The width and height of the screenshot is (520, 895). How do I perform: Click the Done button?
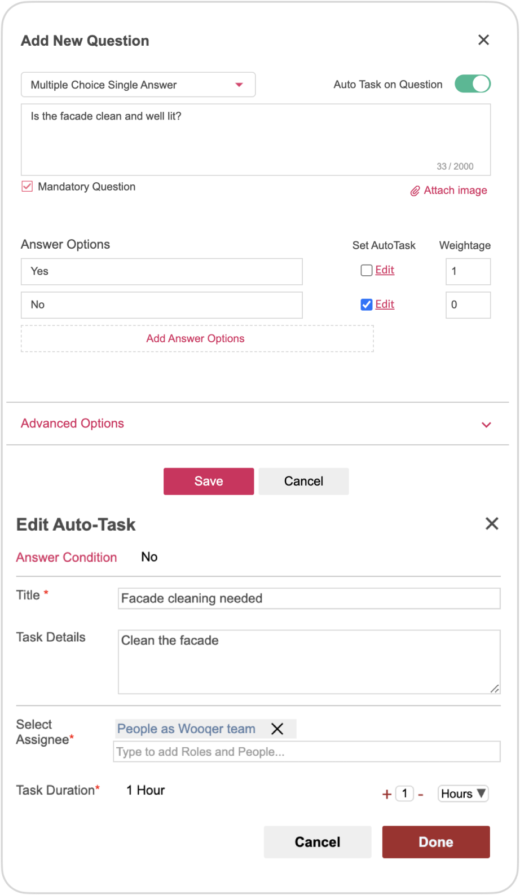coord(436,842)
